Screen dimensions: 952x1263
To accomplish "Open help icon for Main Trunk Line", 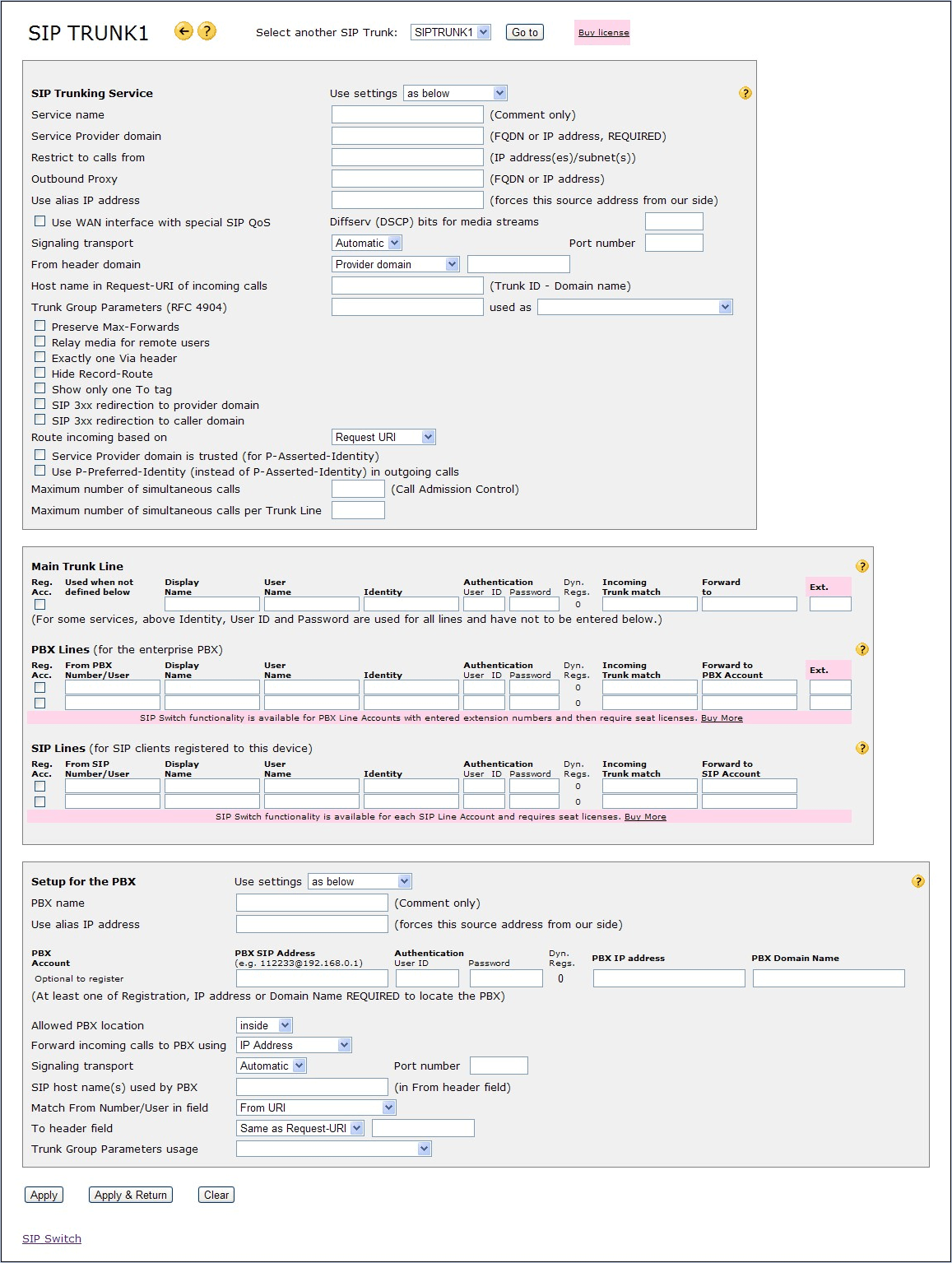I will (862, 566).
